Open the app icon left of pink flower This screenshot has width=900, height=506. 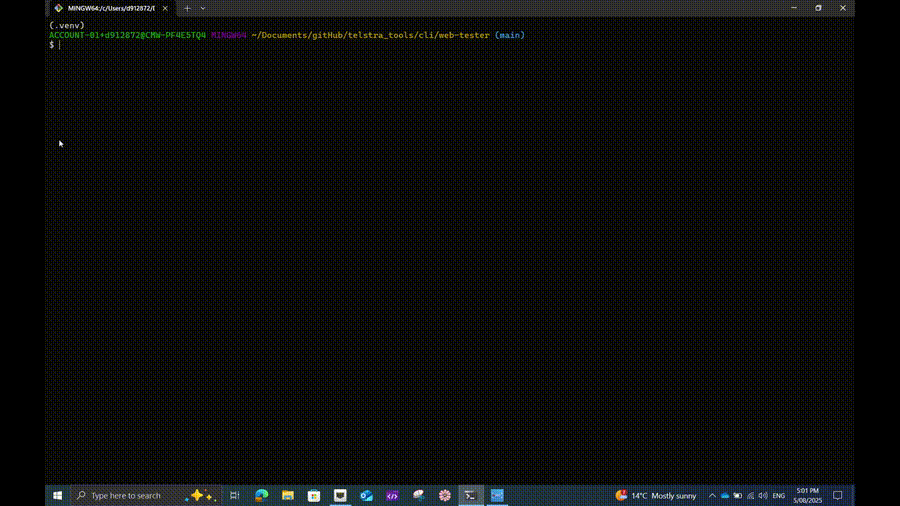pyautogui.click(x=418, y=495)
